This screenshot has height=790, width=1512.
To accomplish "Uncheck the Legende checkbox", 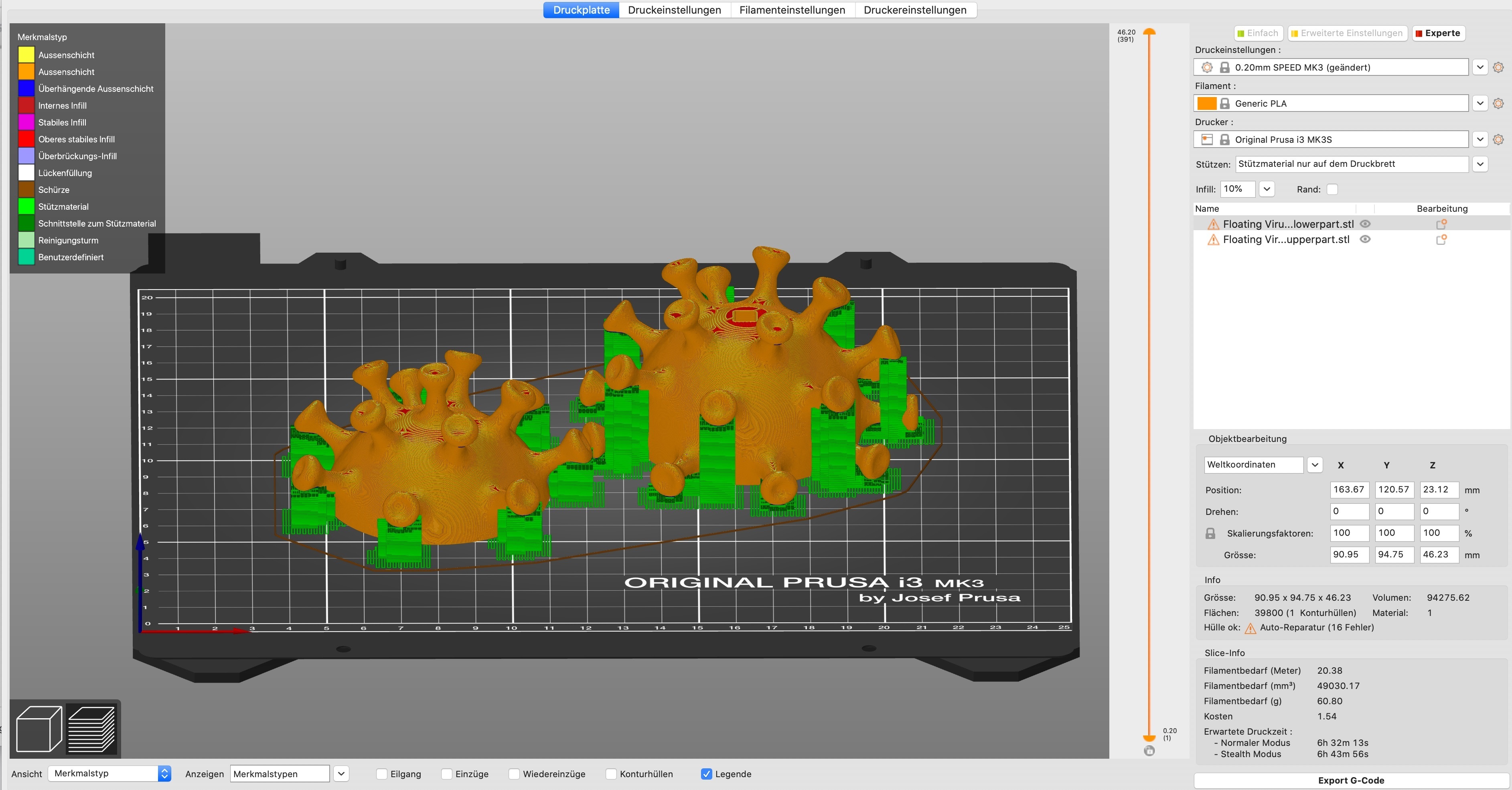I will click(707, 774).
